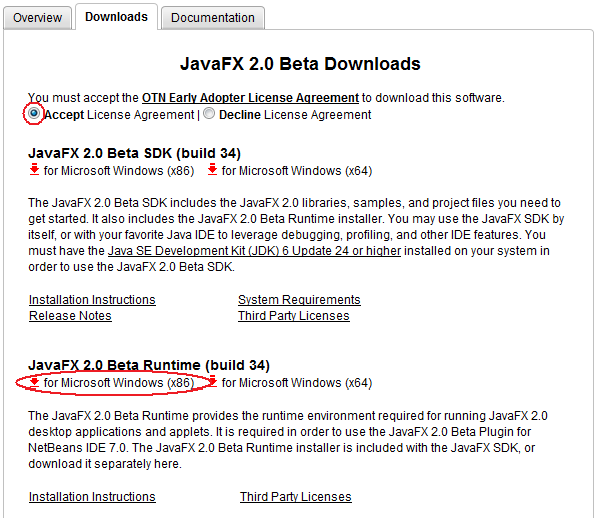
Task: Open Installation Instructions under the Beta Runtime section
Action: (x=92, y=497)
